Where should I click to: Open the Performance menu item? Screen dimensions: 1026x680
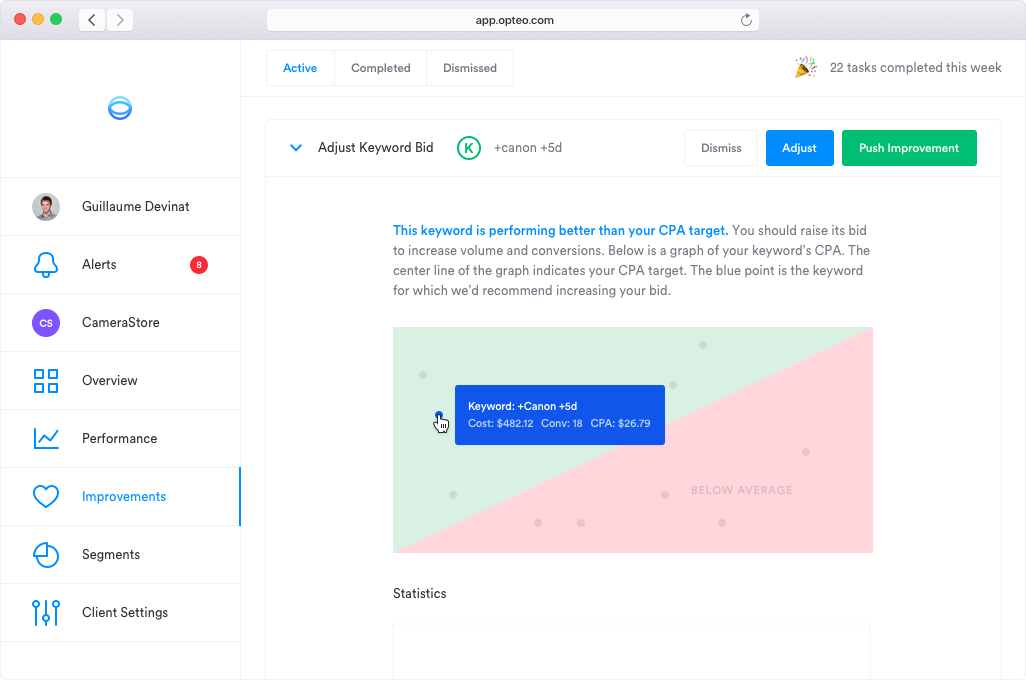click(120, 438)
